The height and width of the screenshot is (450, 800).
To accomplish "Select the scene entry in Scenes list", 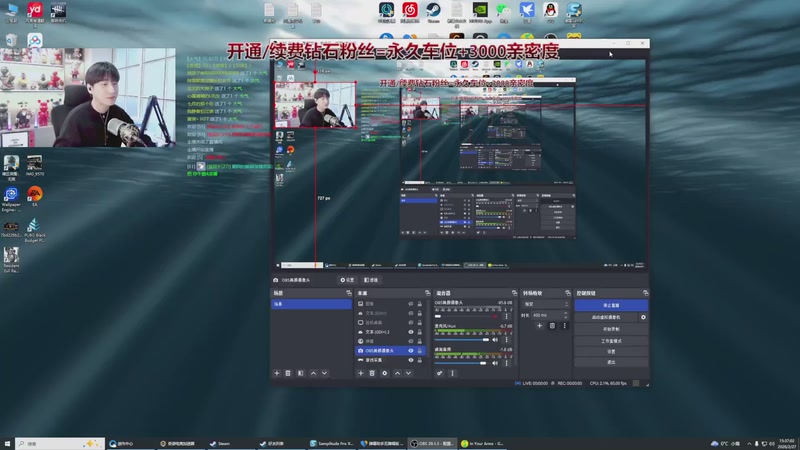I will (311, 304).
